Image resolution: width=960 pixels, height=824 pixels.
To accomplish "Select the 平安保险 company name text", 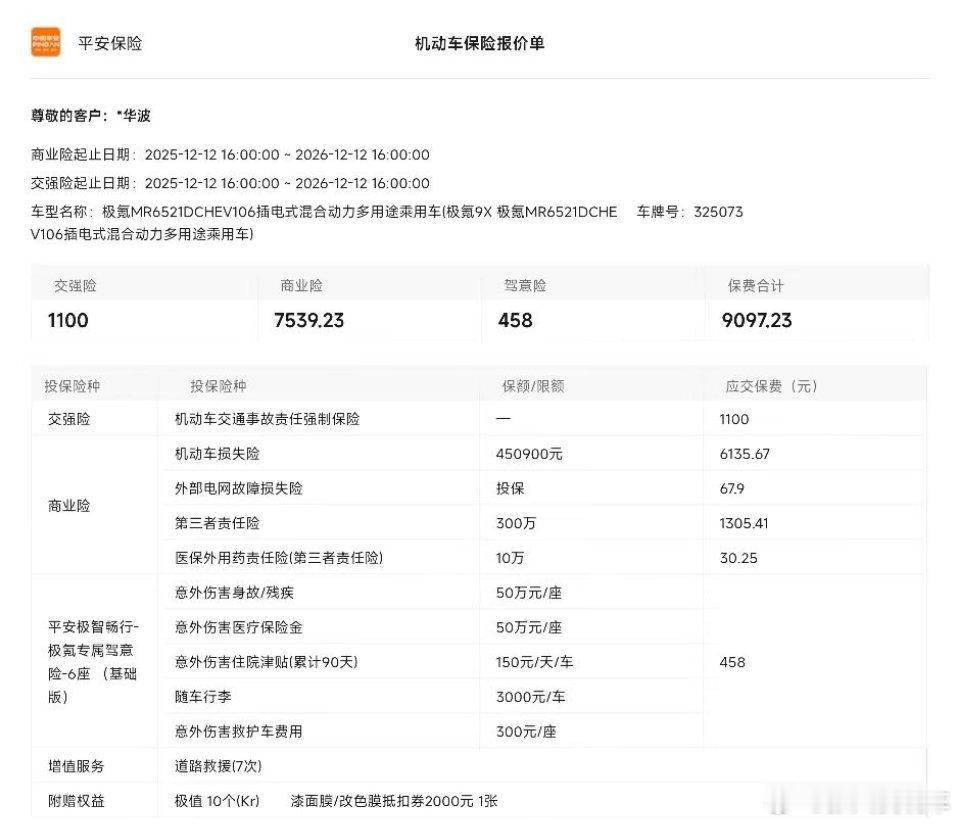I will [110, 43].
